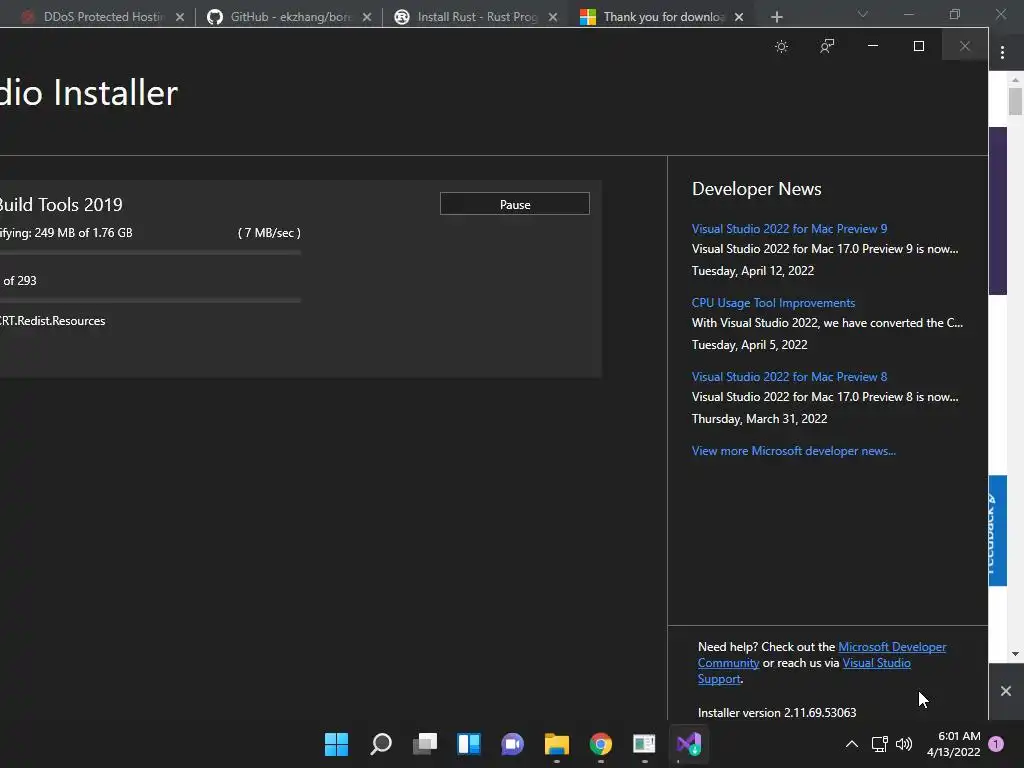The width and height of the screenshot is (1024, 768).
Task: Open the Chrome three-dot menu
Action: [x=1002, y=52]
